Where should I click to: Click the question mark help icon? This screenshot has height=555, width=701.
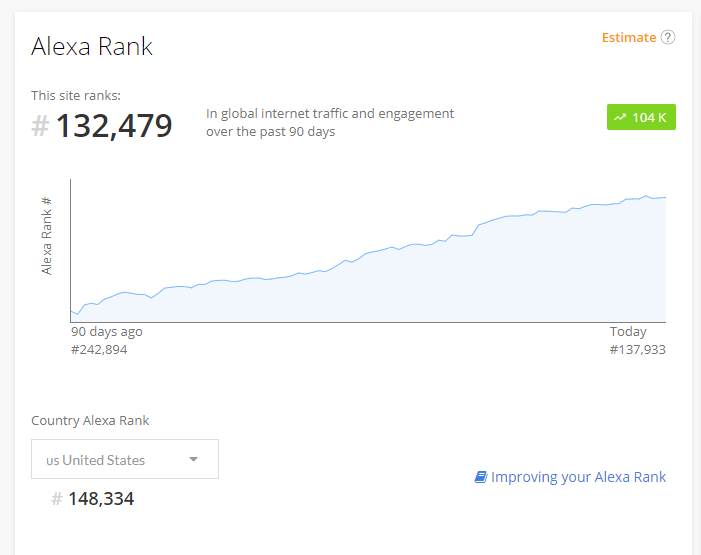[668, 38]
